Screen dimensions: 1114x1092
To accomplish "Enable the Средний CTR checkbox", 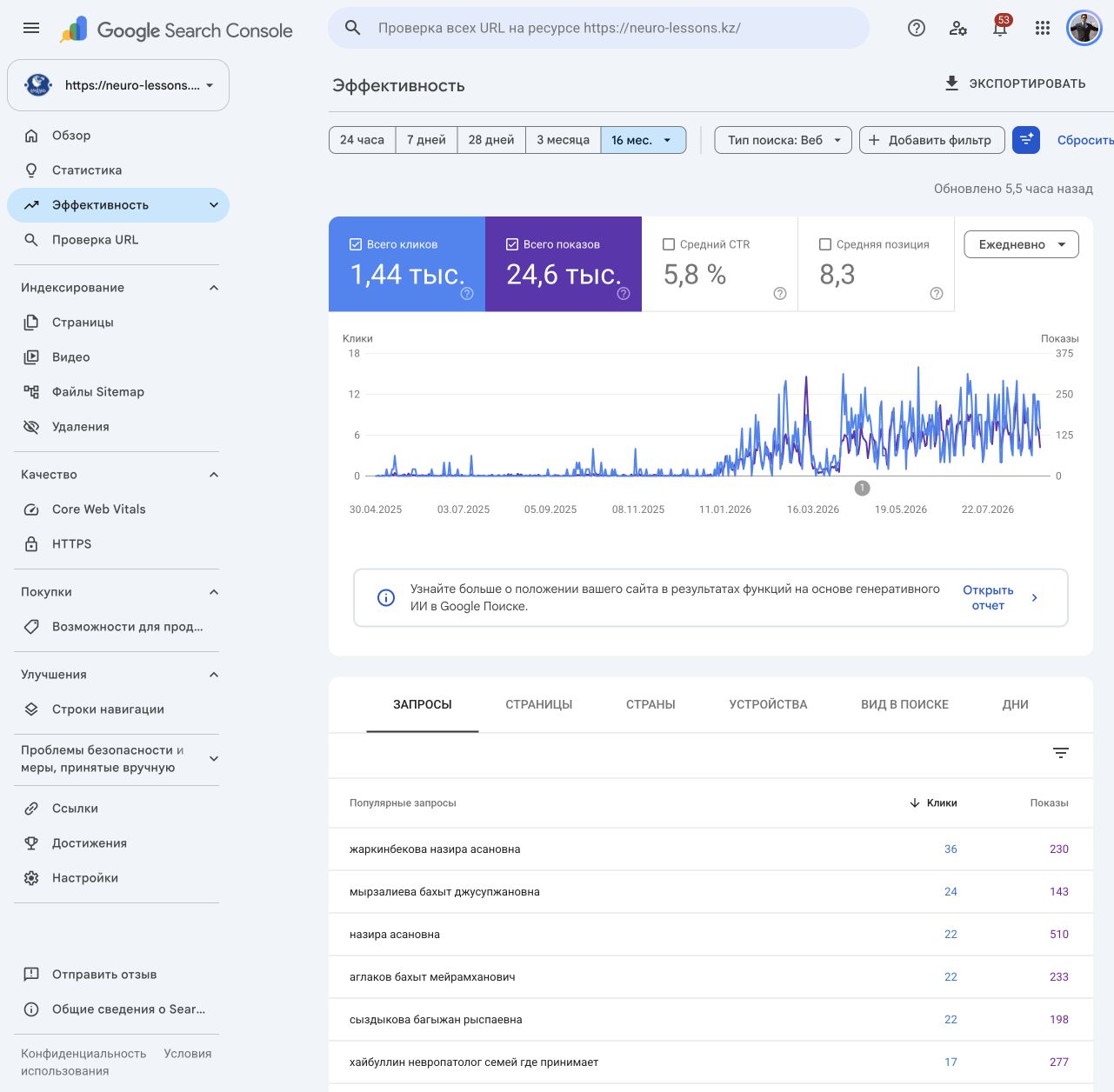I will tap(669, 244).
